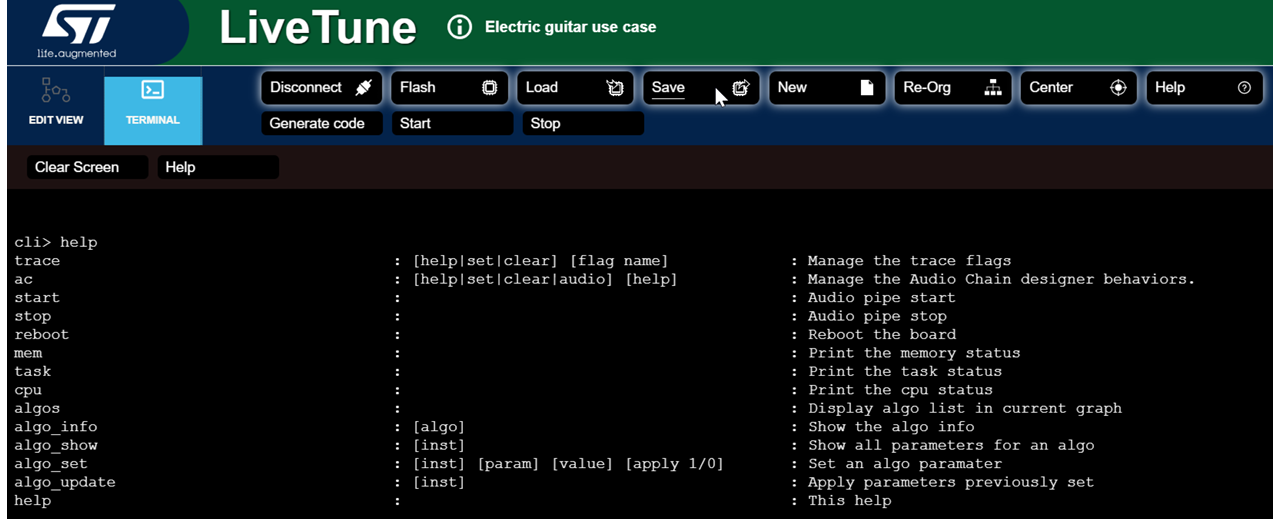Click the 'cpu' command row

28,390
